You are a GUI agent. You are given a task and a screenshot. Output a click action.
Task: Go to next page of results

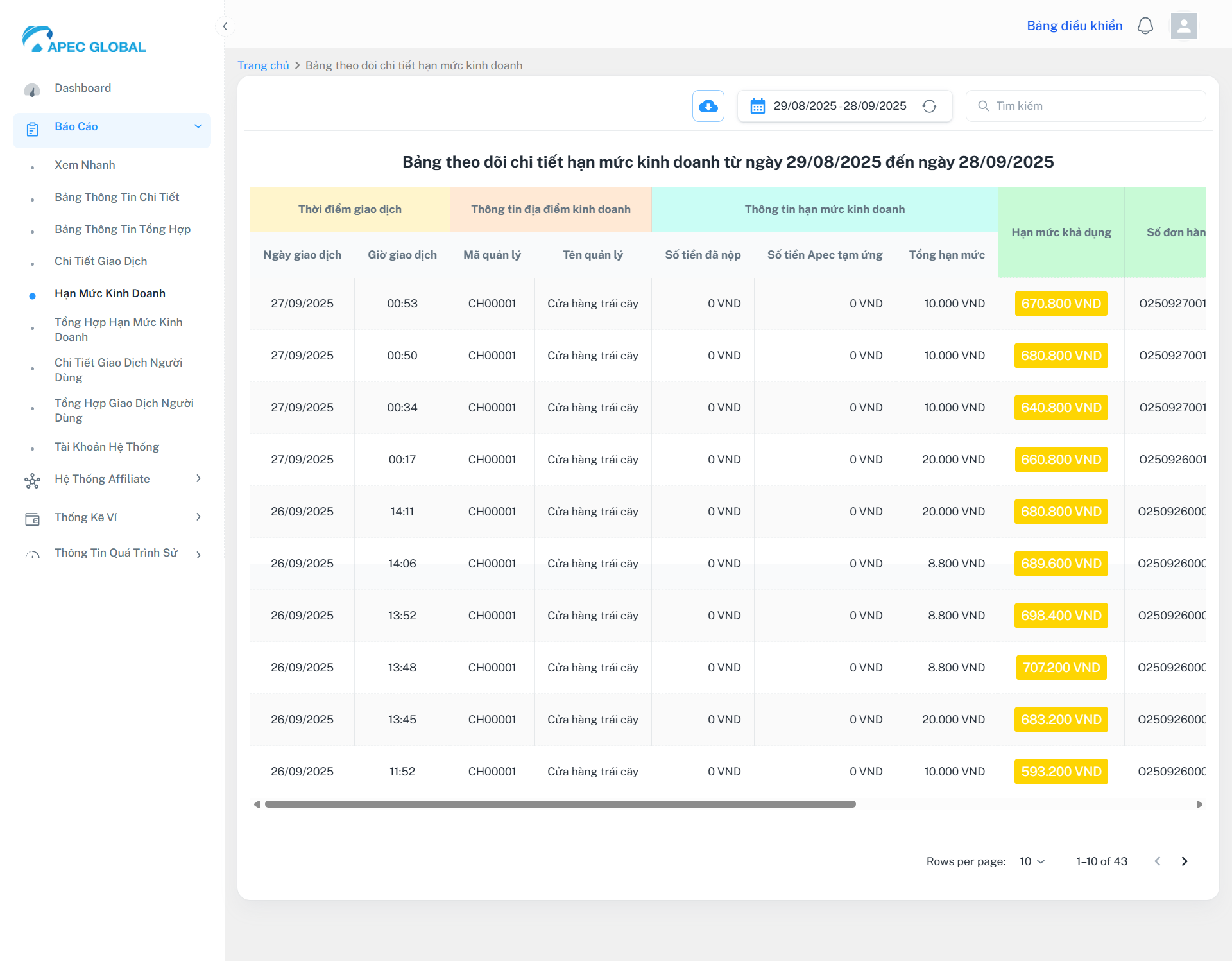point(1185,861)
